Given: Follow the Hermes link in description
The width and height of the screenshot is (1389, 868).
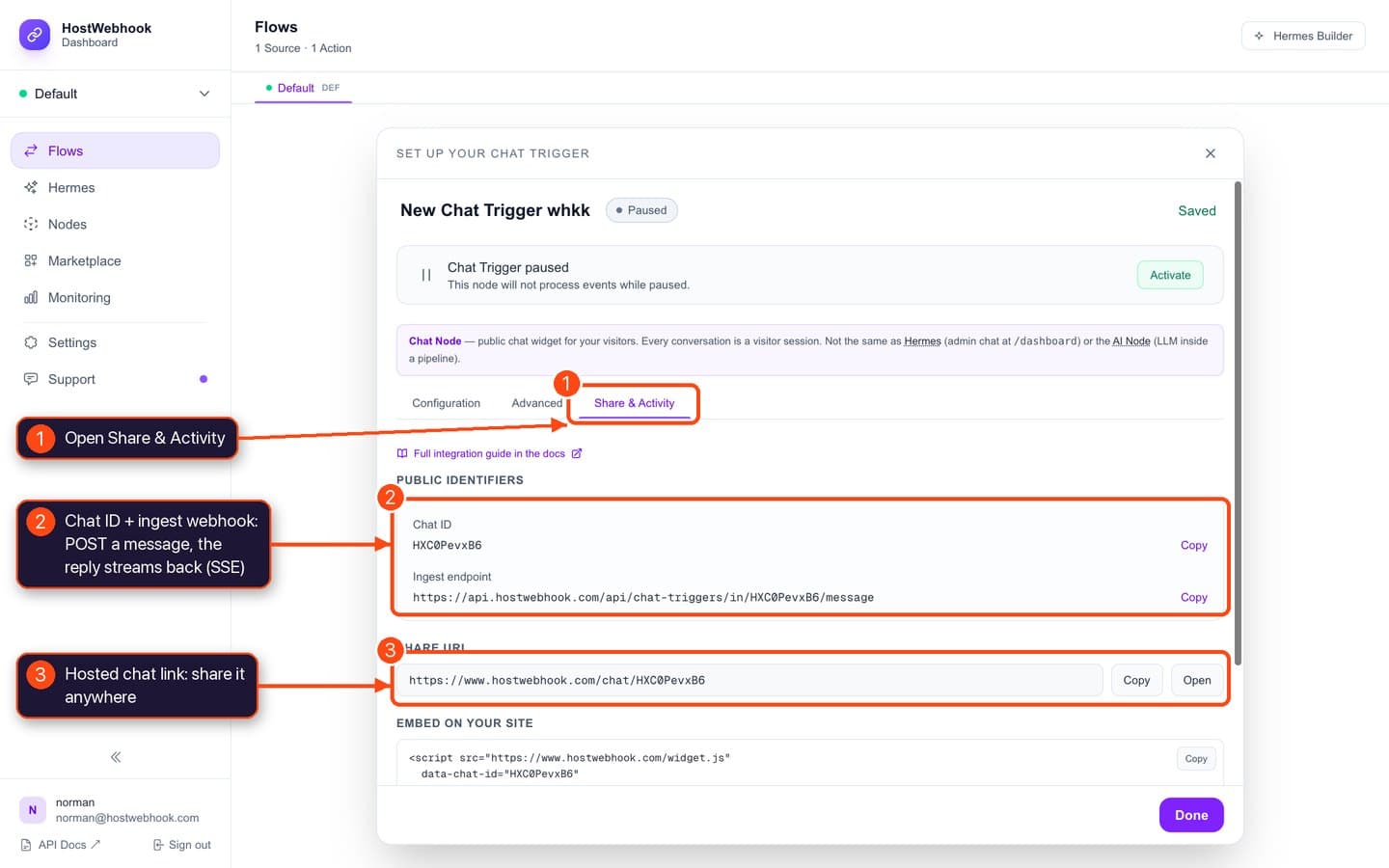Looking at the screenshot, I should click(922, 341).
